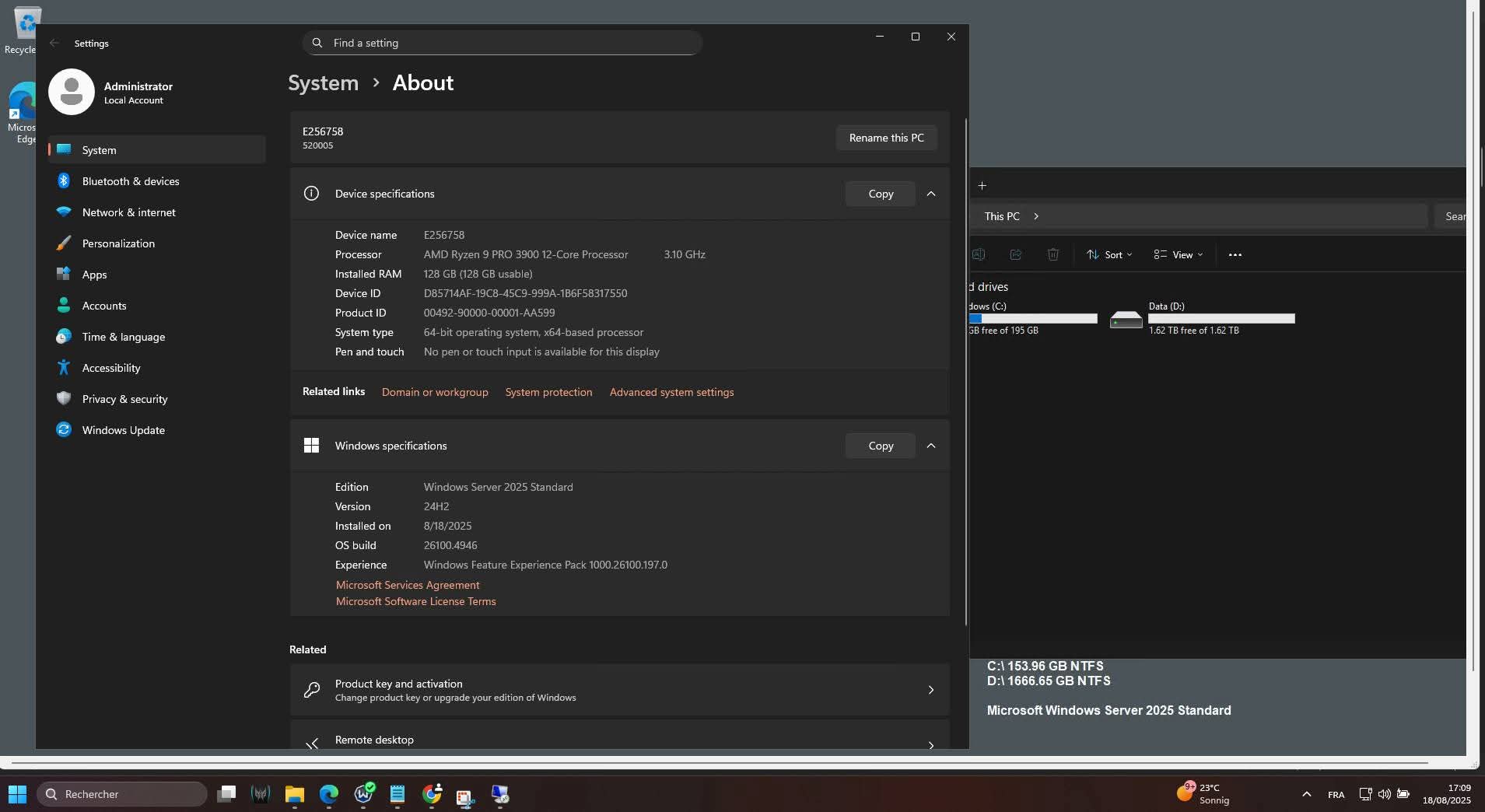Open Personalization settings

tap(156, 243)
